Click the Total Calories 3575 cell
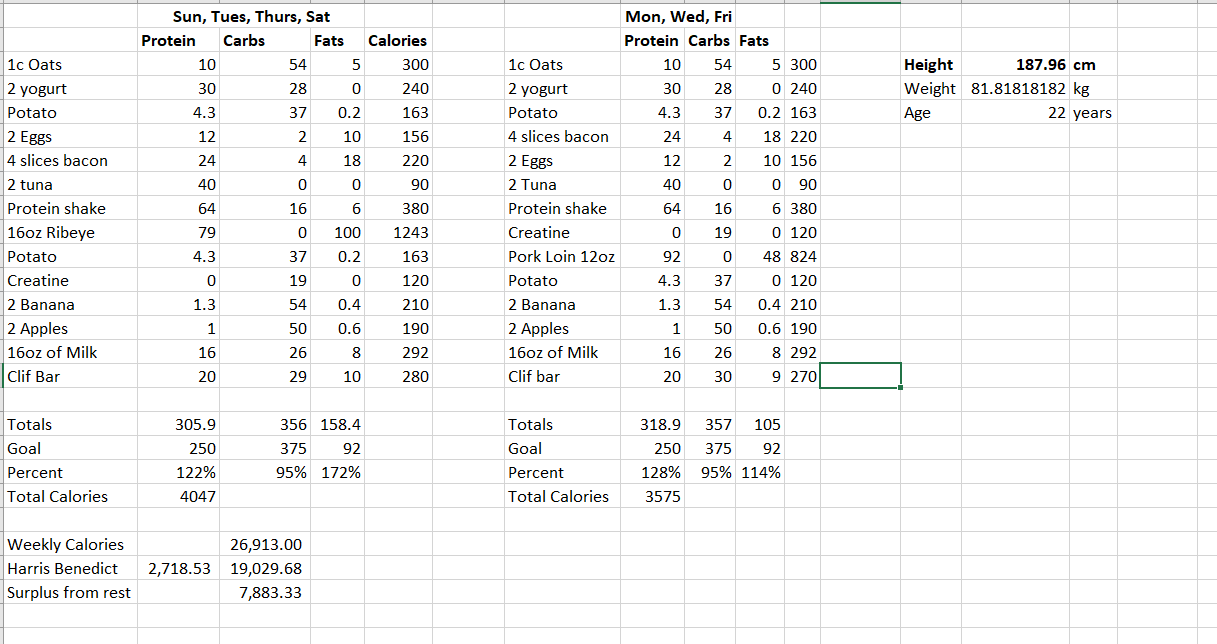 [x=663, y=497]
